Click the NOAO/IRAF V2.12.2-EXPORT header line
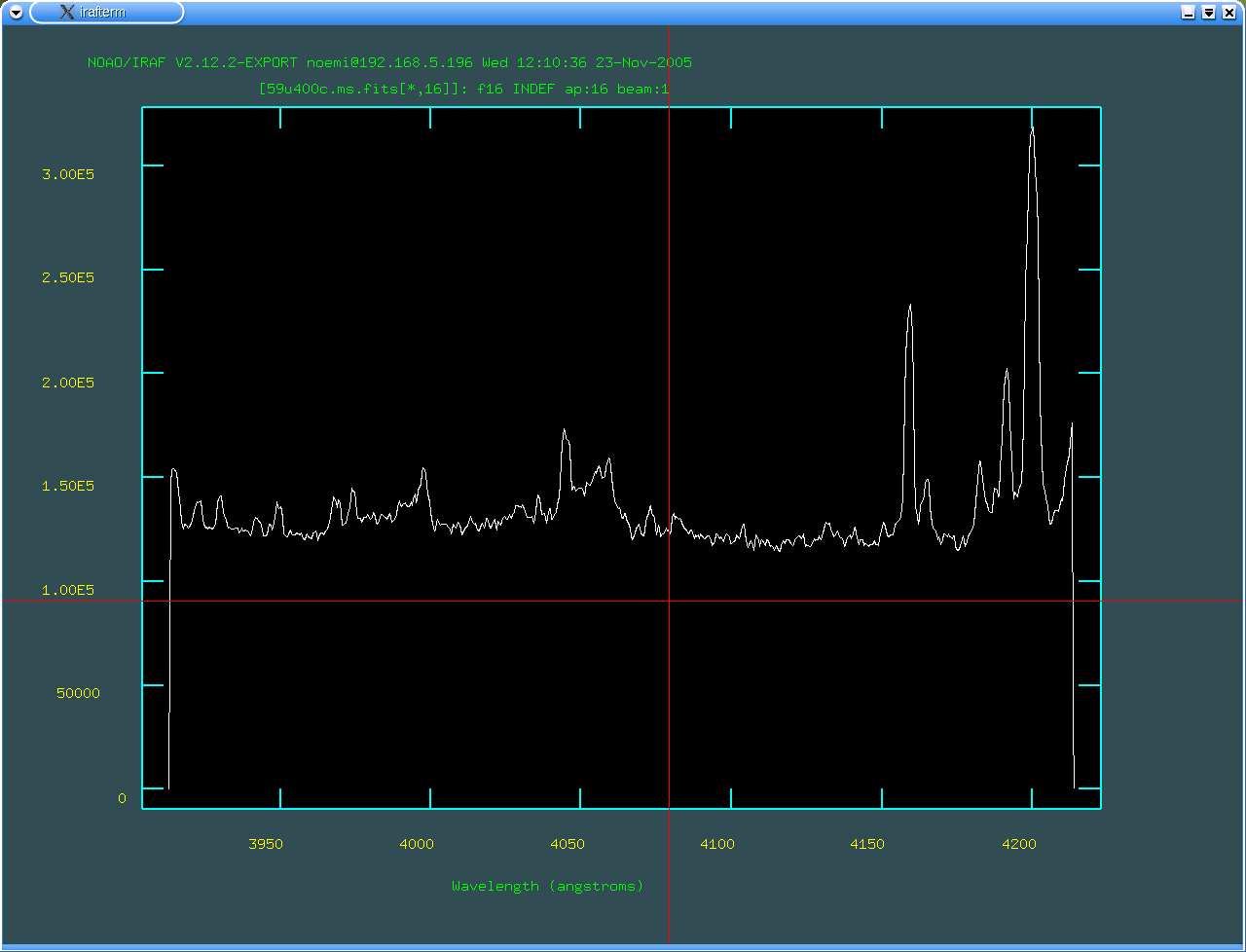1246x952 pixels. click(x=389, y=62)
